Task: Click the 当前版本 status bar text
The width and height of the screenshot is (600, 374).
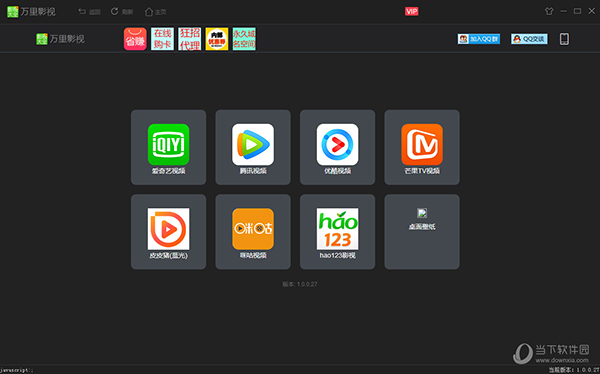Action: tap(574, 370)
